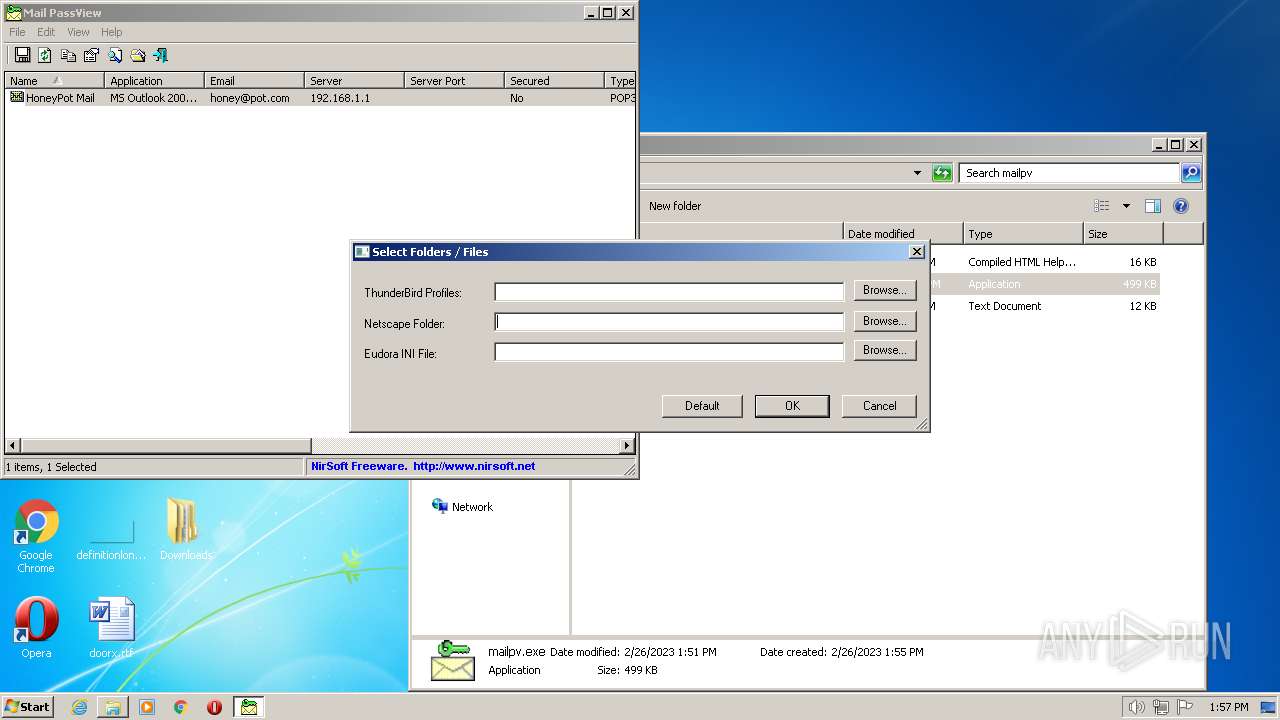Expand the views options dropdown arrow

1126,206
